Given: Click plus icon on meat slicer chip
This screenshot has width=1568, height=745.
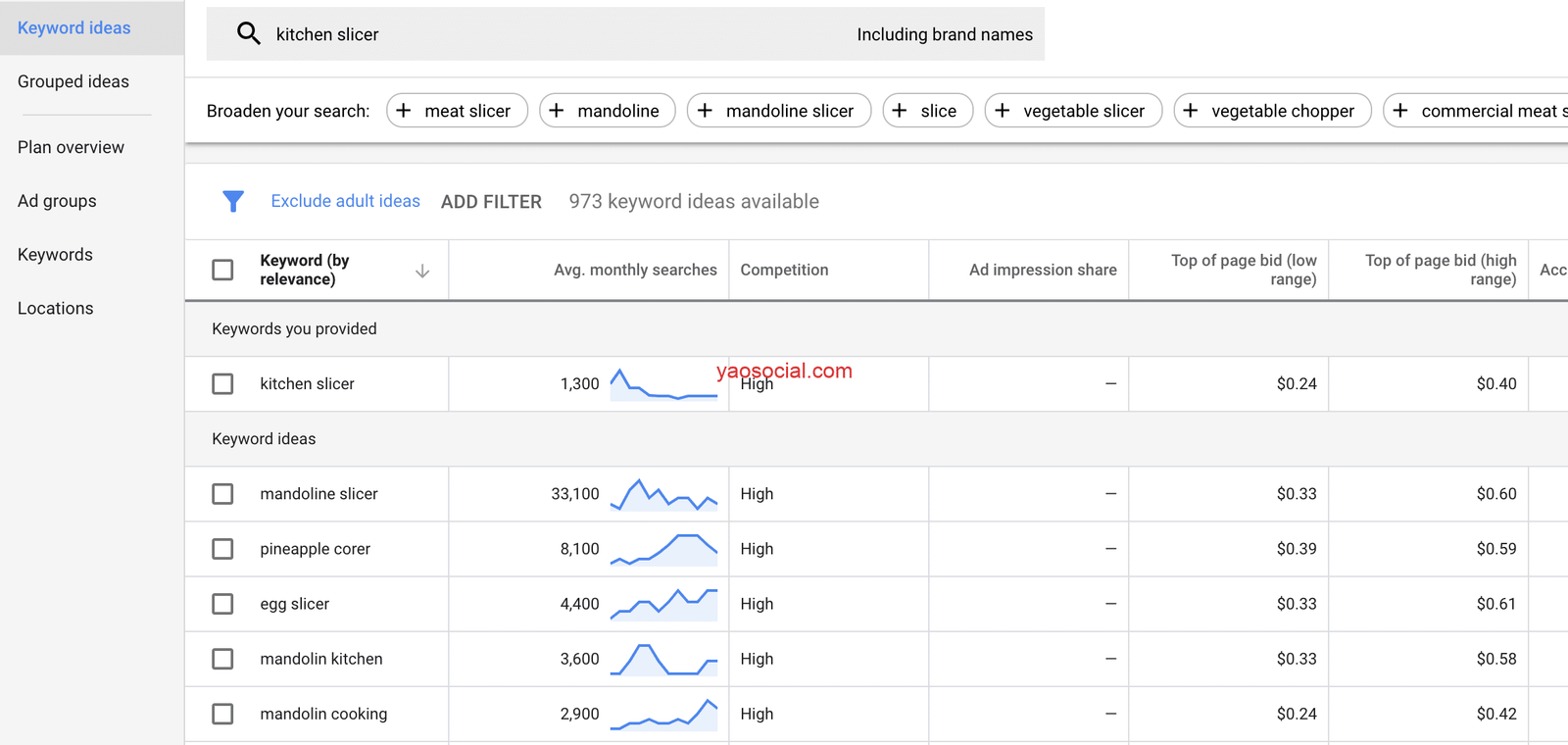Looking at the screenshot, I should [x=404, y=111].
